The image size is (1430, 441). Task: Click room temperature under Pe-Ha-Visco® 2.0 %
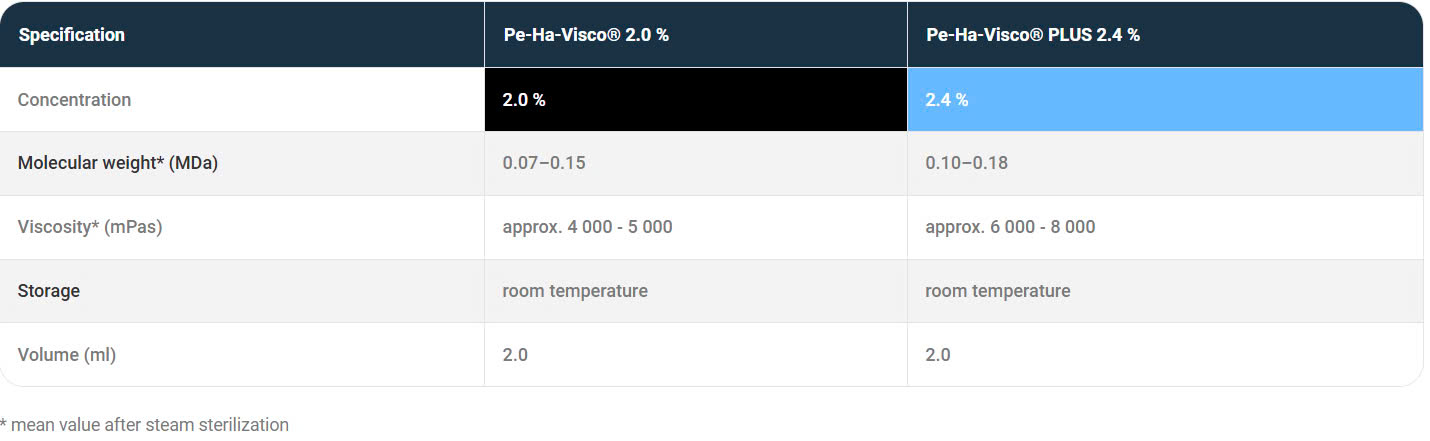click(x=575, y=291)
